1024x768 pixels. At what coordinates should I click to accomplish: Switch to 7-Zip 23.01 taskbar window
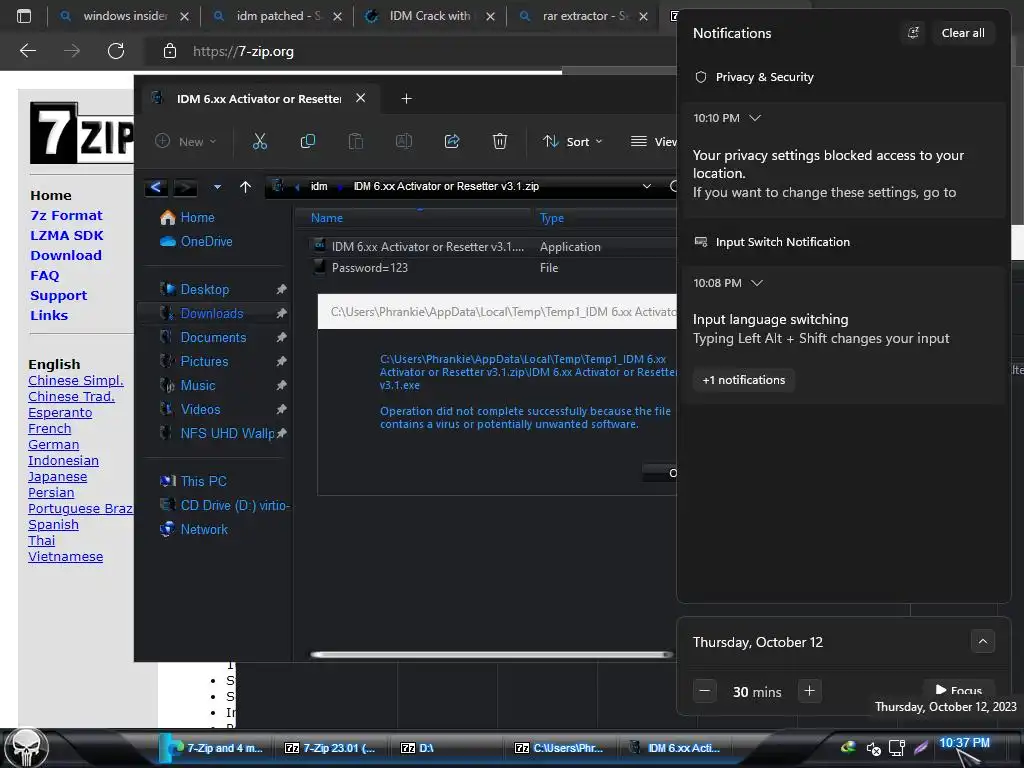click(x=330, y=748)
